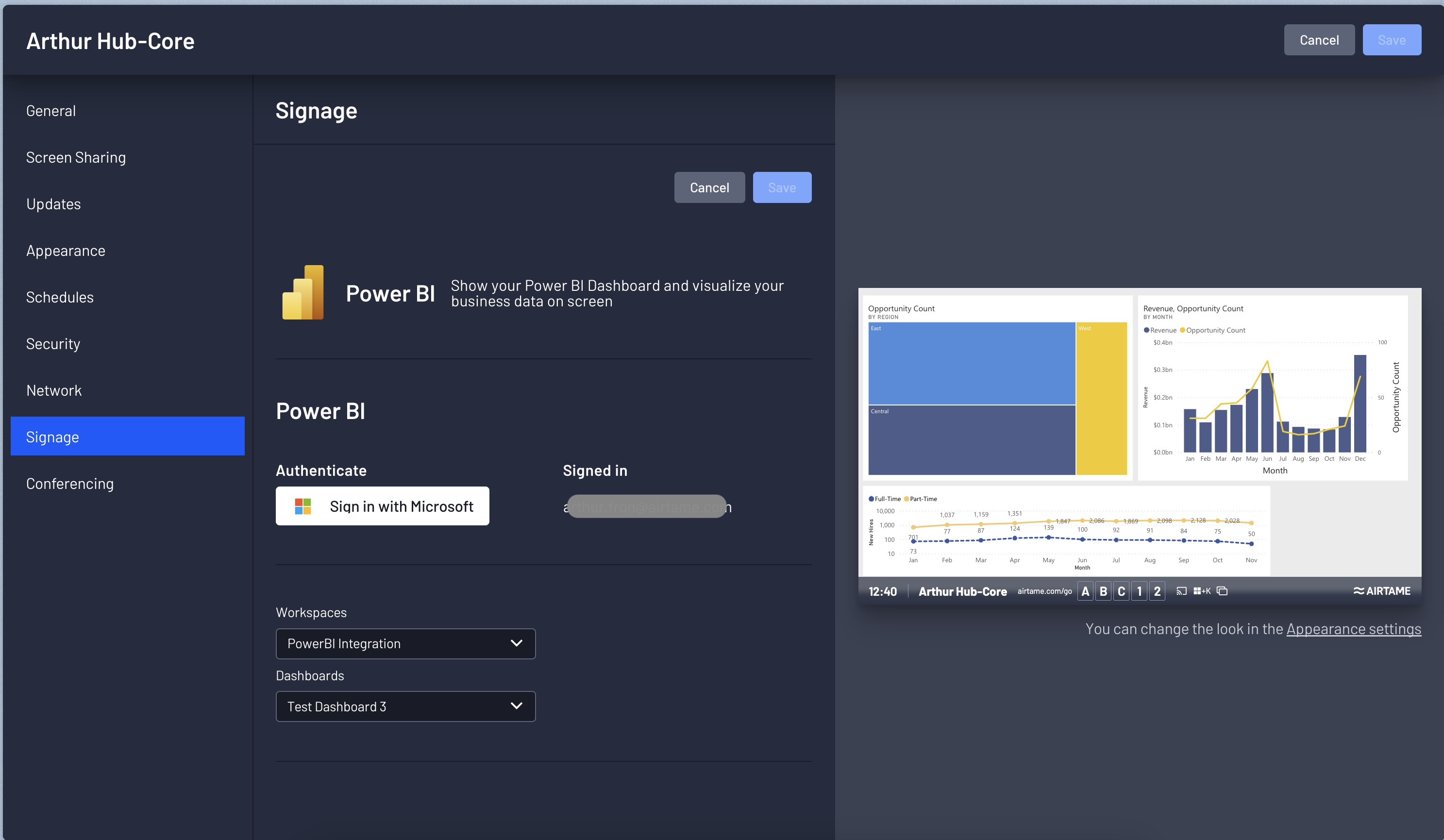Click the Signage panel heading
This screenshot has width=1444, height=840.
(316, 110)
